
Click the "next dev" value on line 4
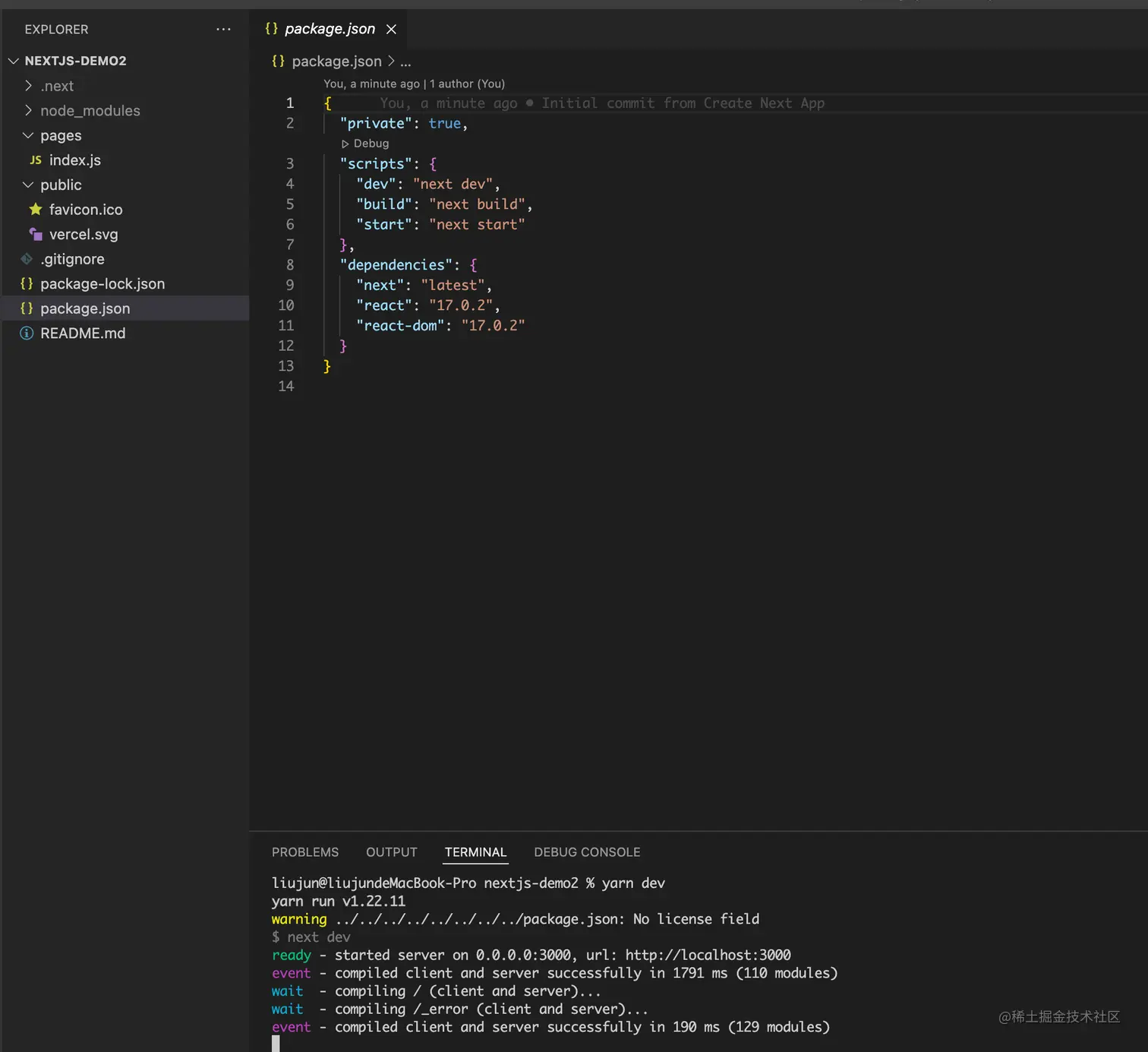[x=453, y=184]
